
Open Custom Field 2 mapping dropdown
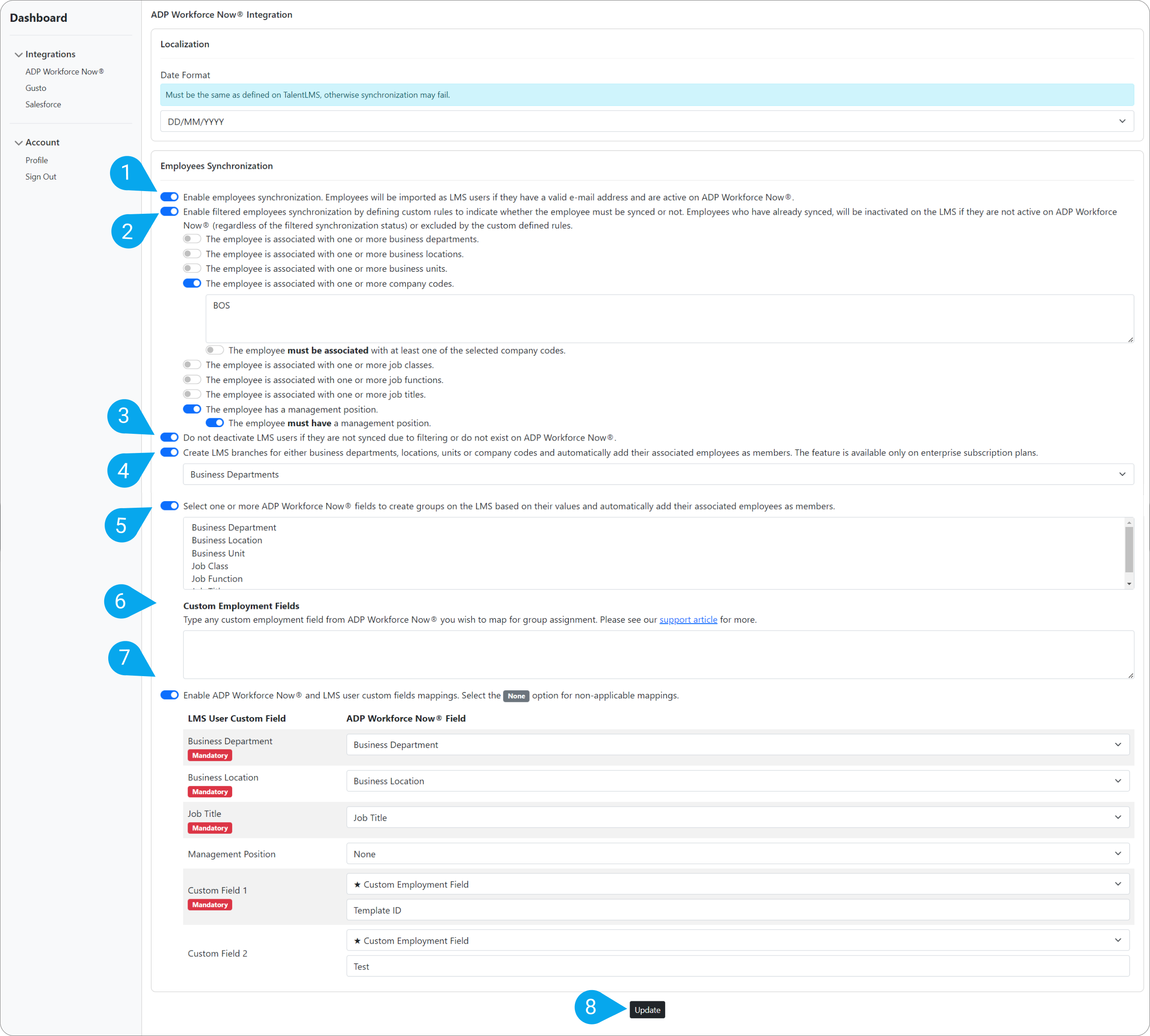coord(738,940)
